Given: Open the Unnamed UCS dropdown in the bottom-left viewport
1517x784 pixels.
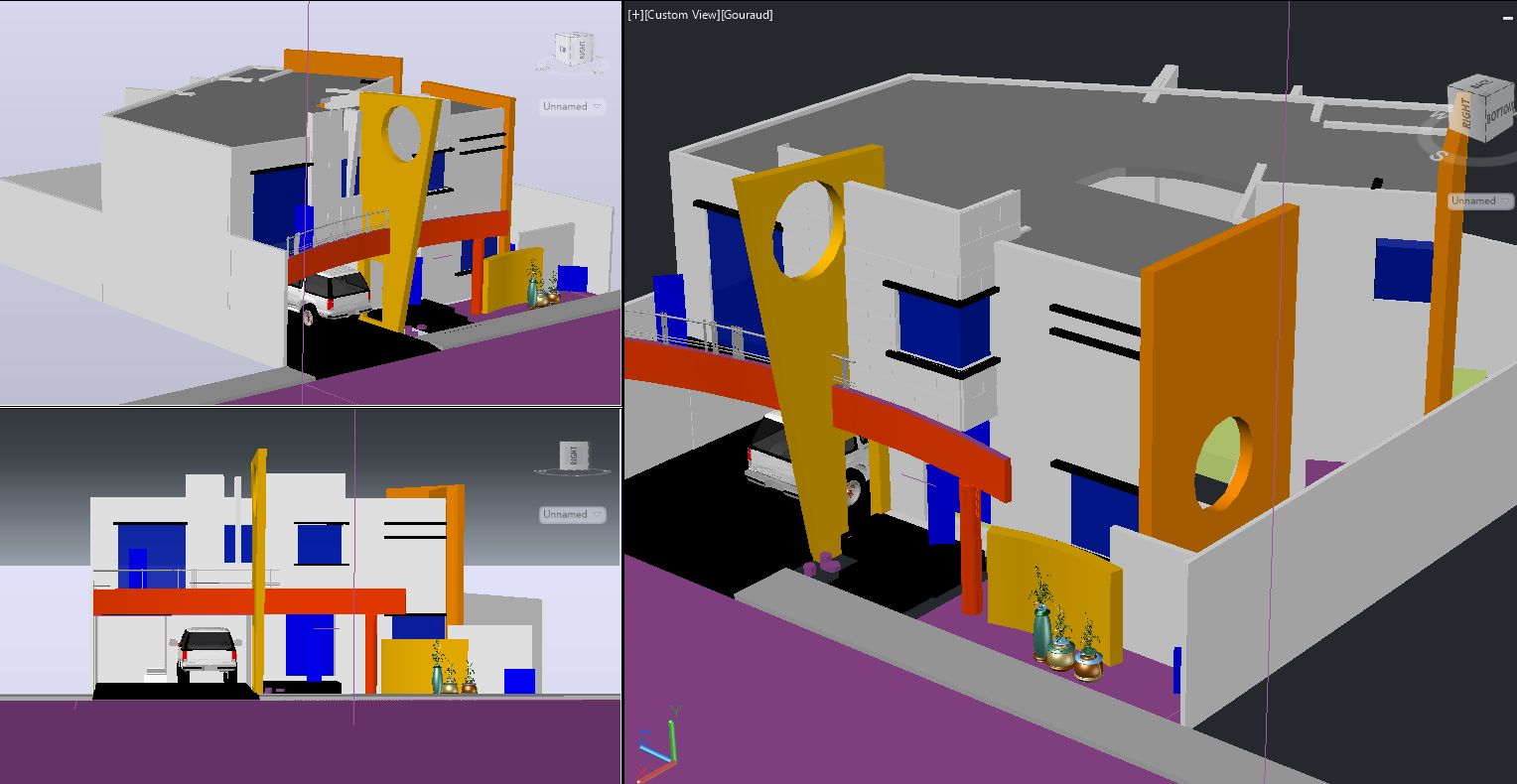Looking at the screenshot, I should pyautogui.click(x=572, y=514).
